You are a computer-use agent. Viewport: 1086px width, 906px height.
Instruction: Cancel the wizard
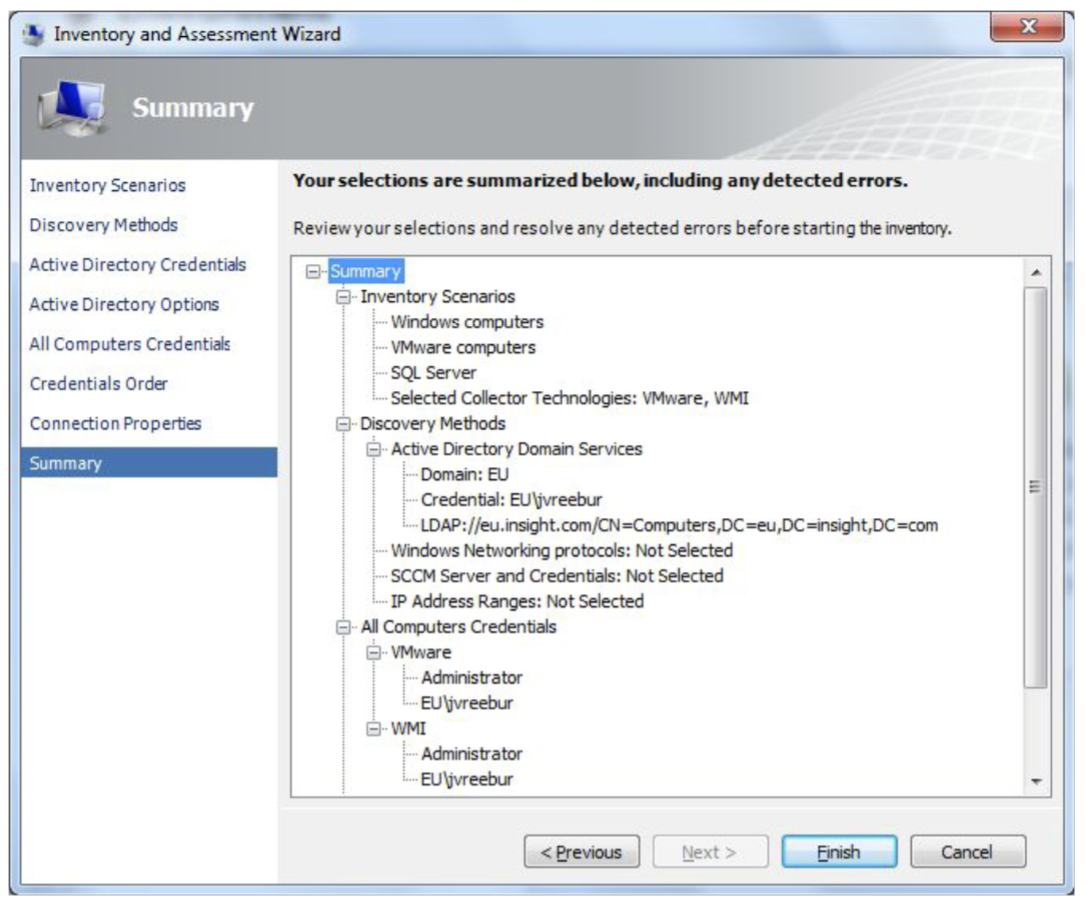[x=968, y=852]
